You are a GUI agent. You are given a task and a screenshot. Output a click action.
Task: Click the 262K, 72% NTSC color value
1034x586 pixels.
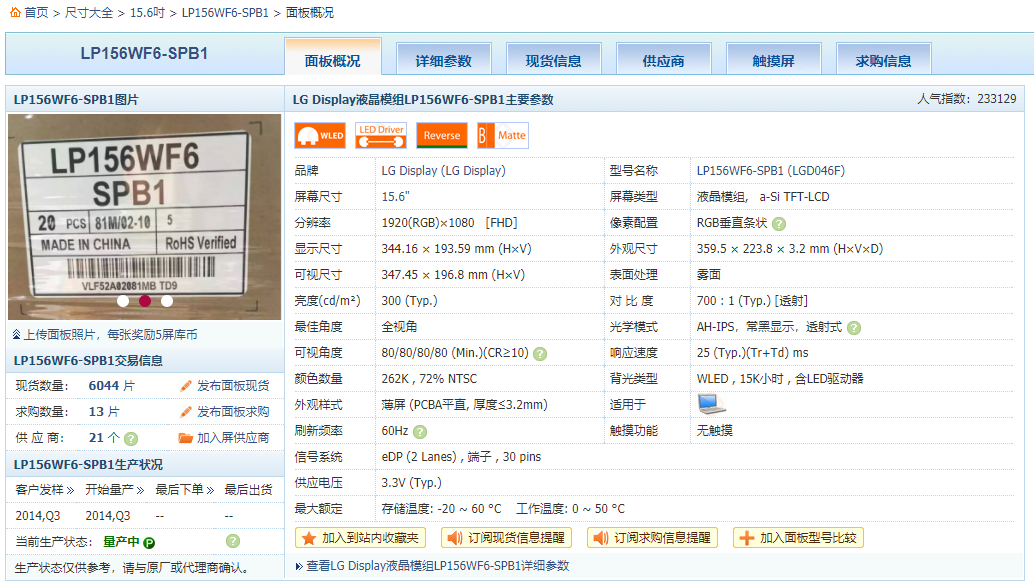[x=429, y=379]
